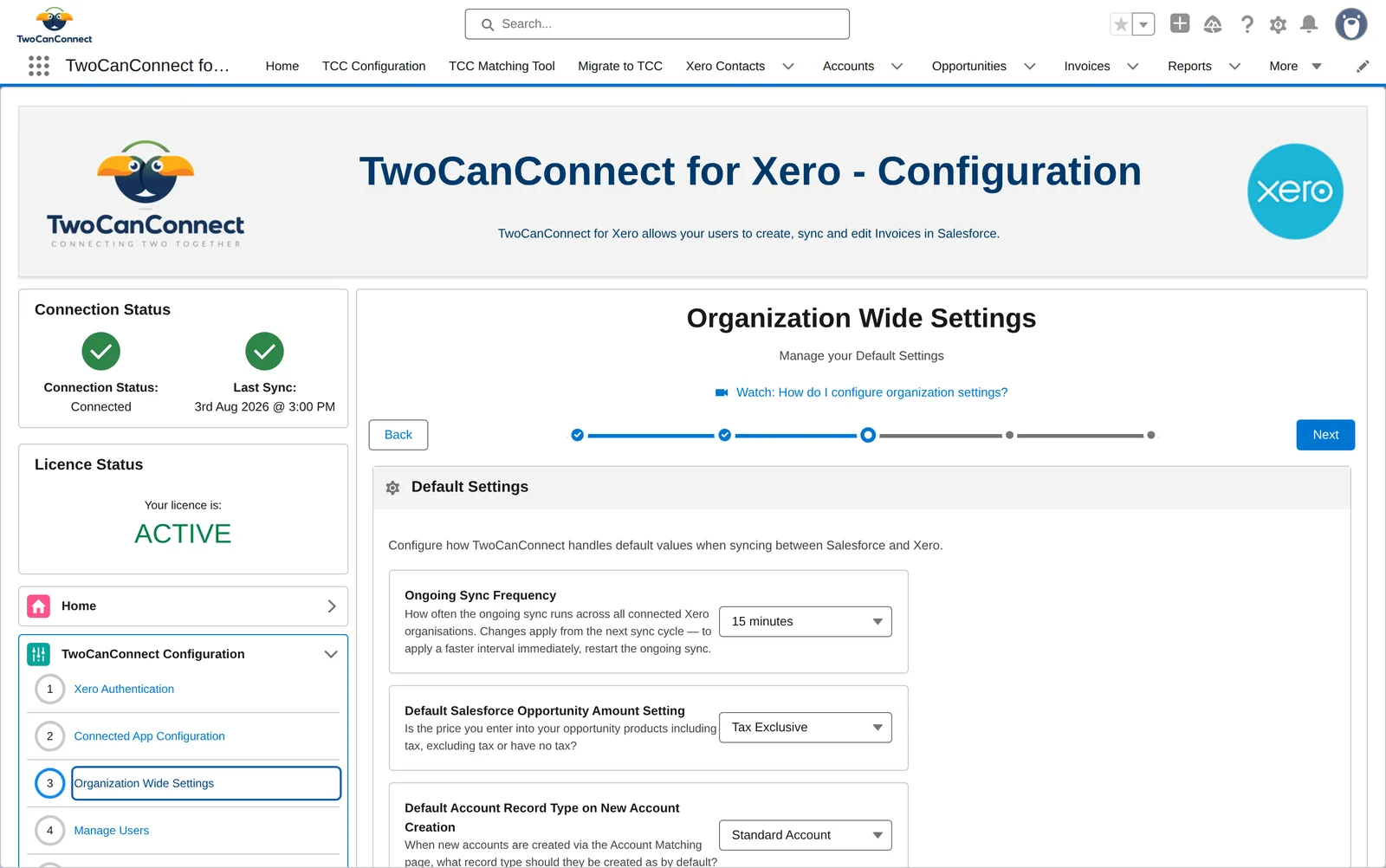This screenshot has height=868, width=1386.
Task: Click the large TwoCanConnect banner logo
Action: coord(146,194)
